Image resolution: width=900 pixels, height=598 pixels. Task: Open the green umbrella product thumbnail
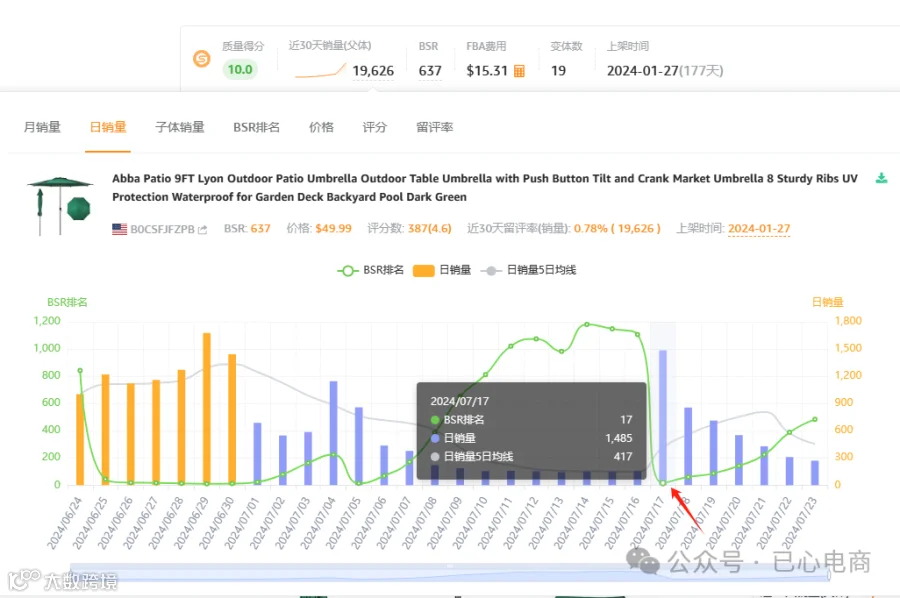point(60,205)
